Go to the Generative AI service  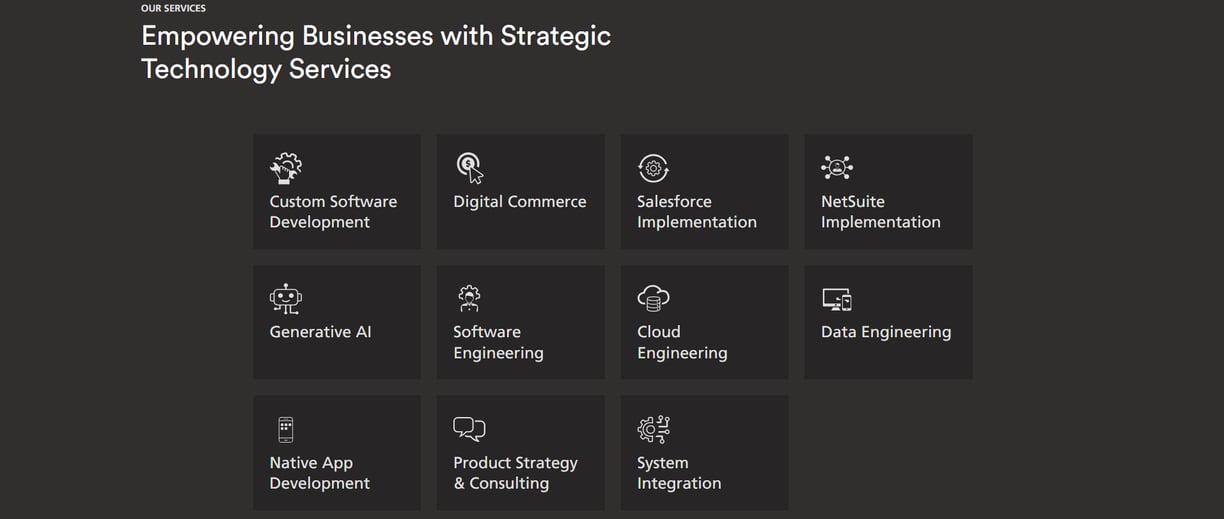tap(320, 332)
